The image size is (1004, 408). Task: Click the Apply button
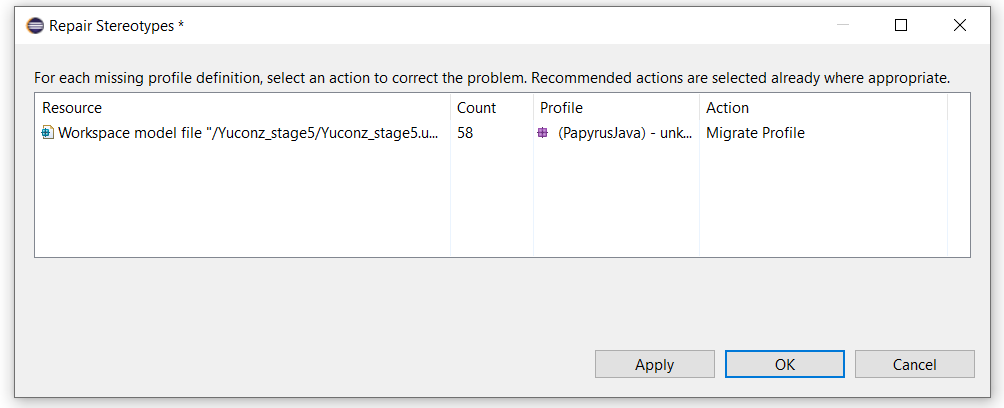pos(654,364)
